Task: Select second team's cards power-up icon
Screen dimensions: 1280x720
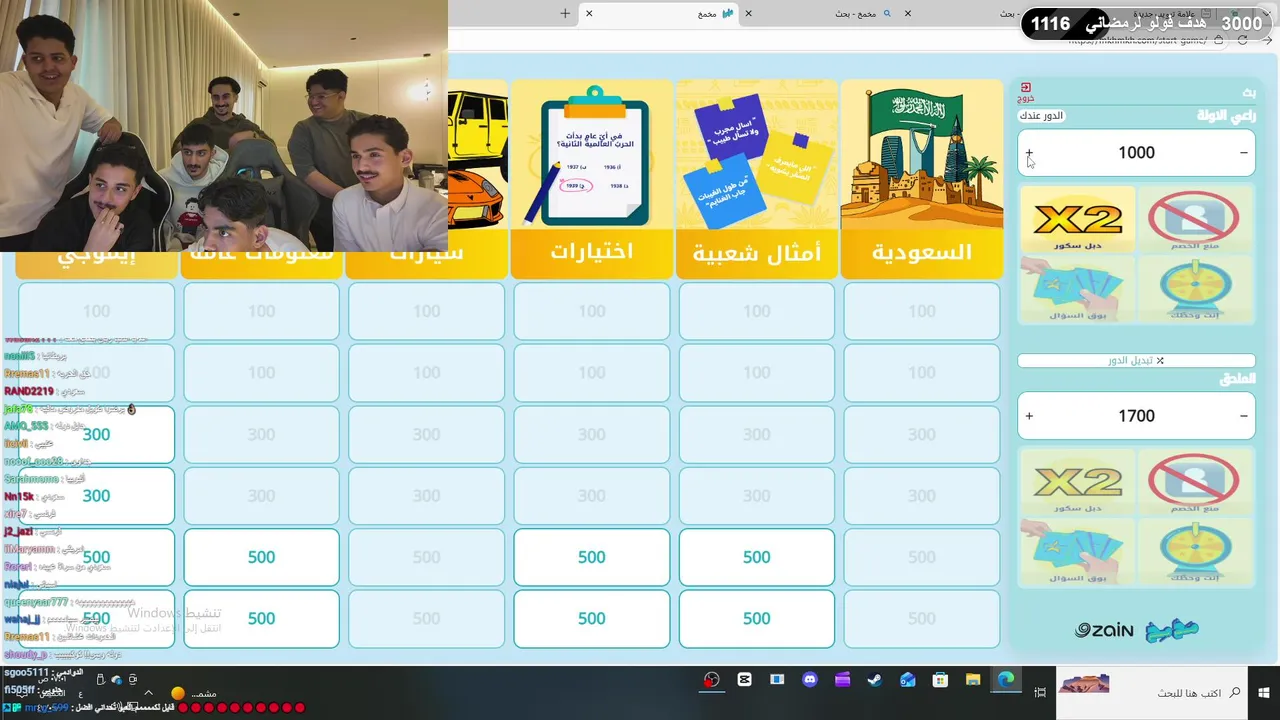Action: tap(1078, 551)
